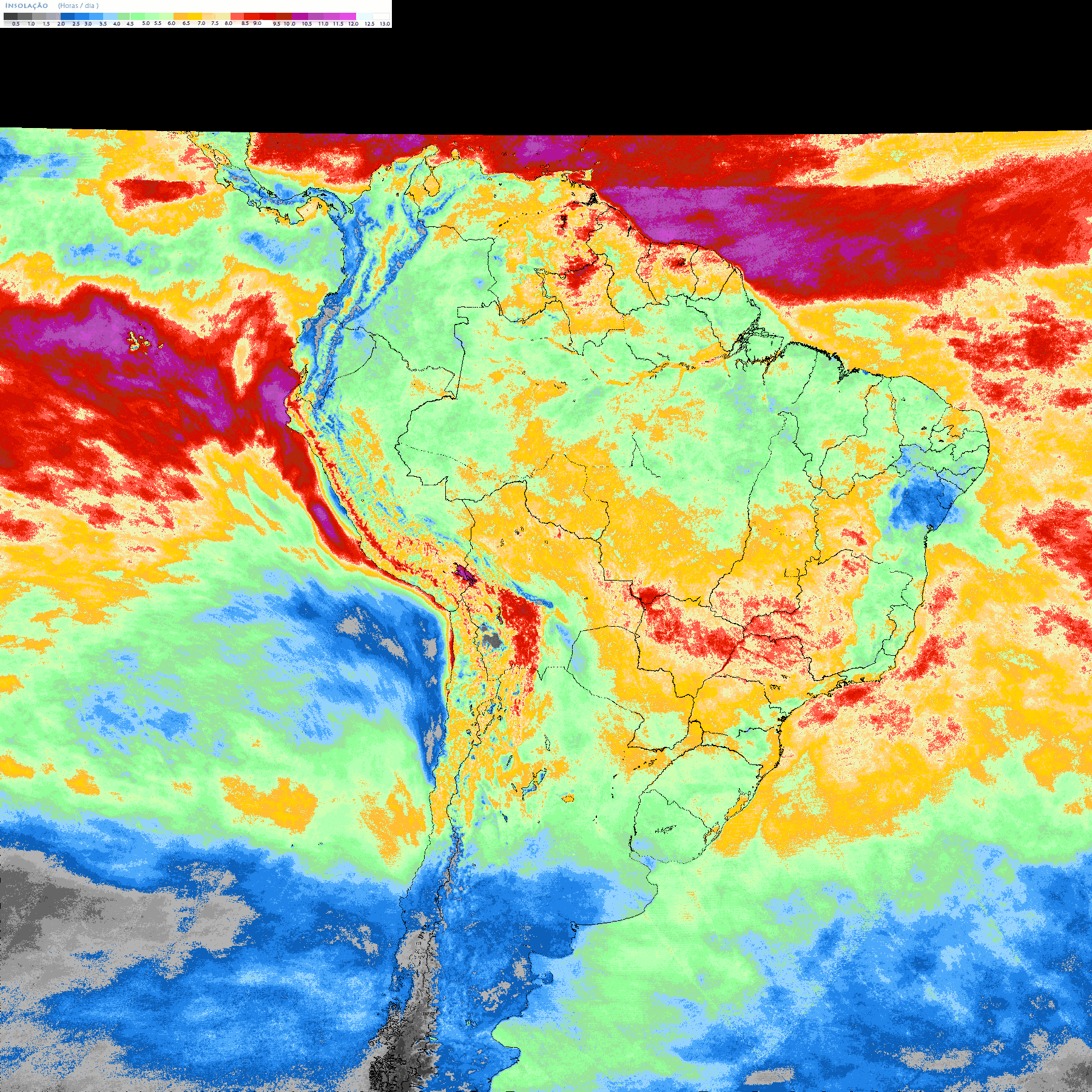Click the '12.5' legend value
1092x1092 pixels.
pyautogui.click(x=369, y=24)
